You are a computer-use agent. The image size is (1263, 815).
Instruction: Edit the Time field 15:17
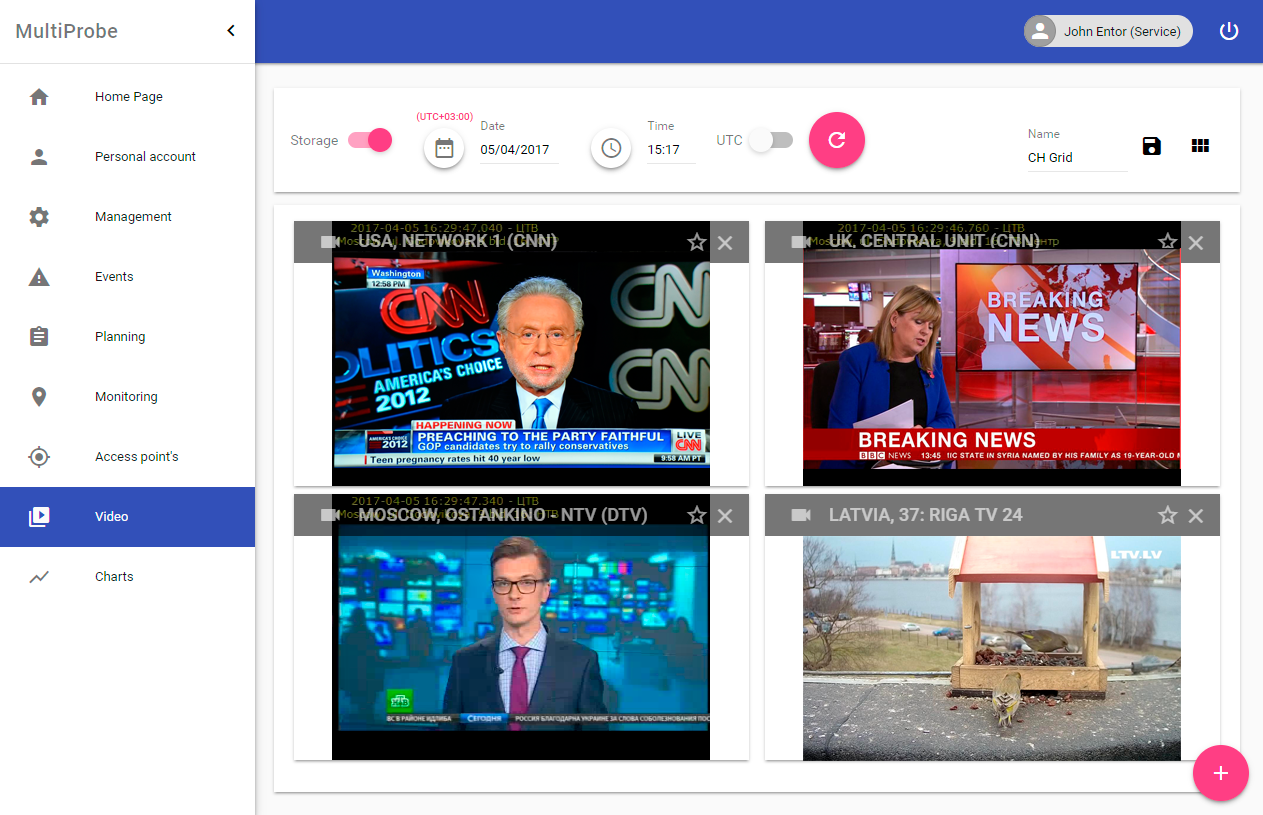point(671,150)
